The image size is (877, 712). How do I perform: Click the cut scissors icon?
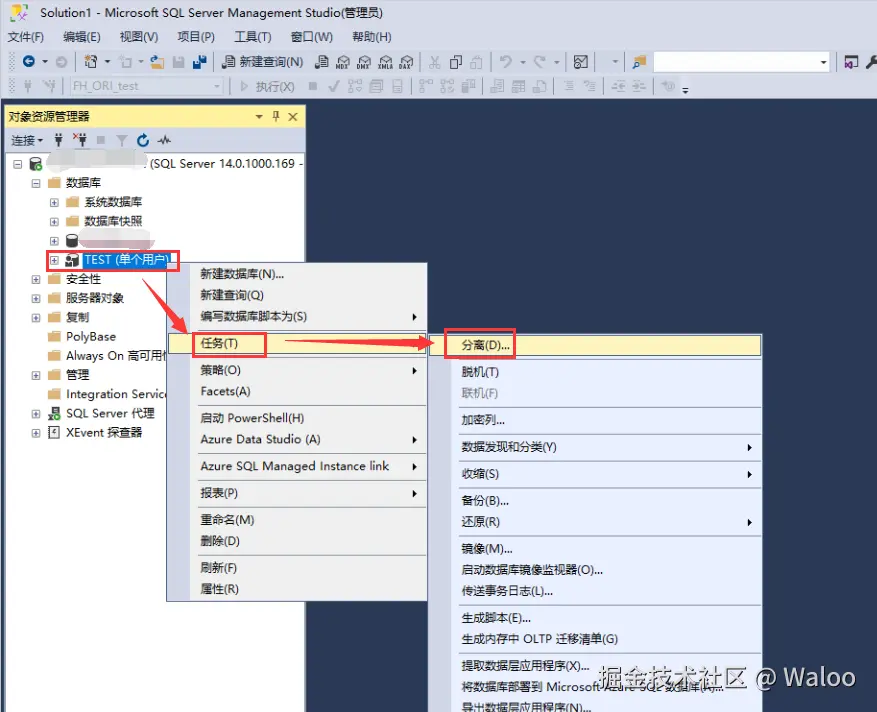tap(435, 62)
